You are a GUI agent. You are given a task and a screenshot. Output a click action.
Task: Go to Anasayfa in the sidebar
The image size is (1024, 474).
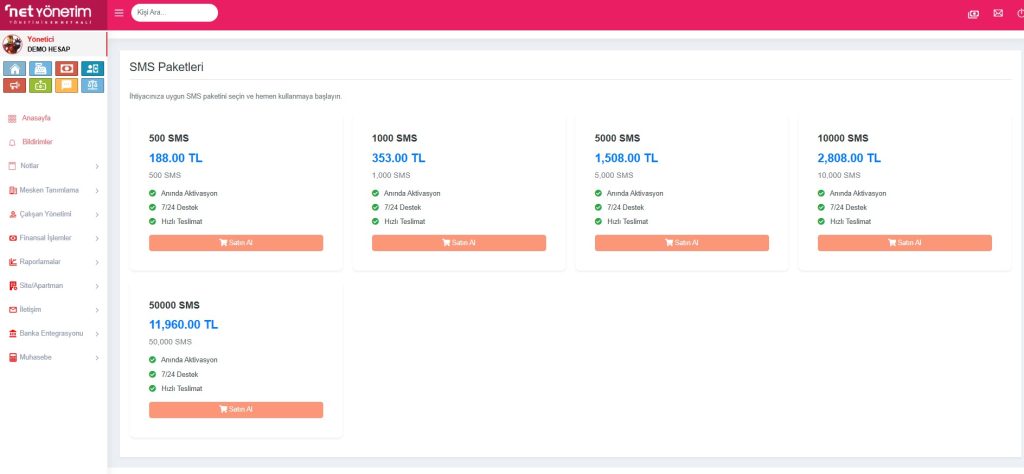click(x=35, y=118)
